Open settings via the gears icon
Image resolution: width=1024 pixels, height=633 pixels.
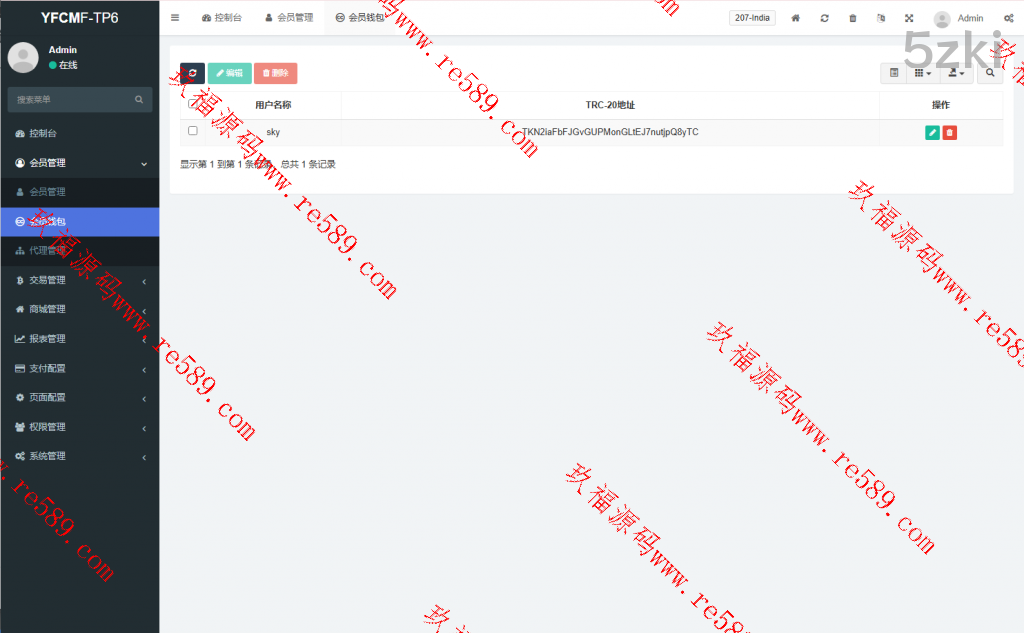point(1008,18)
